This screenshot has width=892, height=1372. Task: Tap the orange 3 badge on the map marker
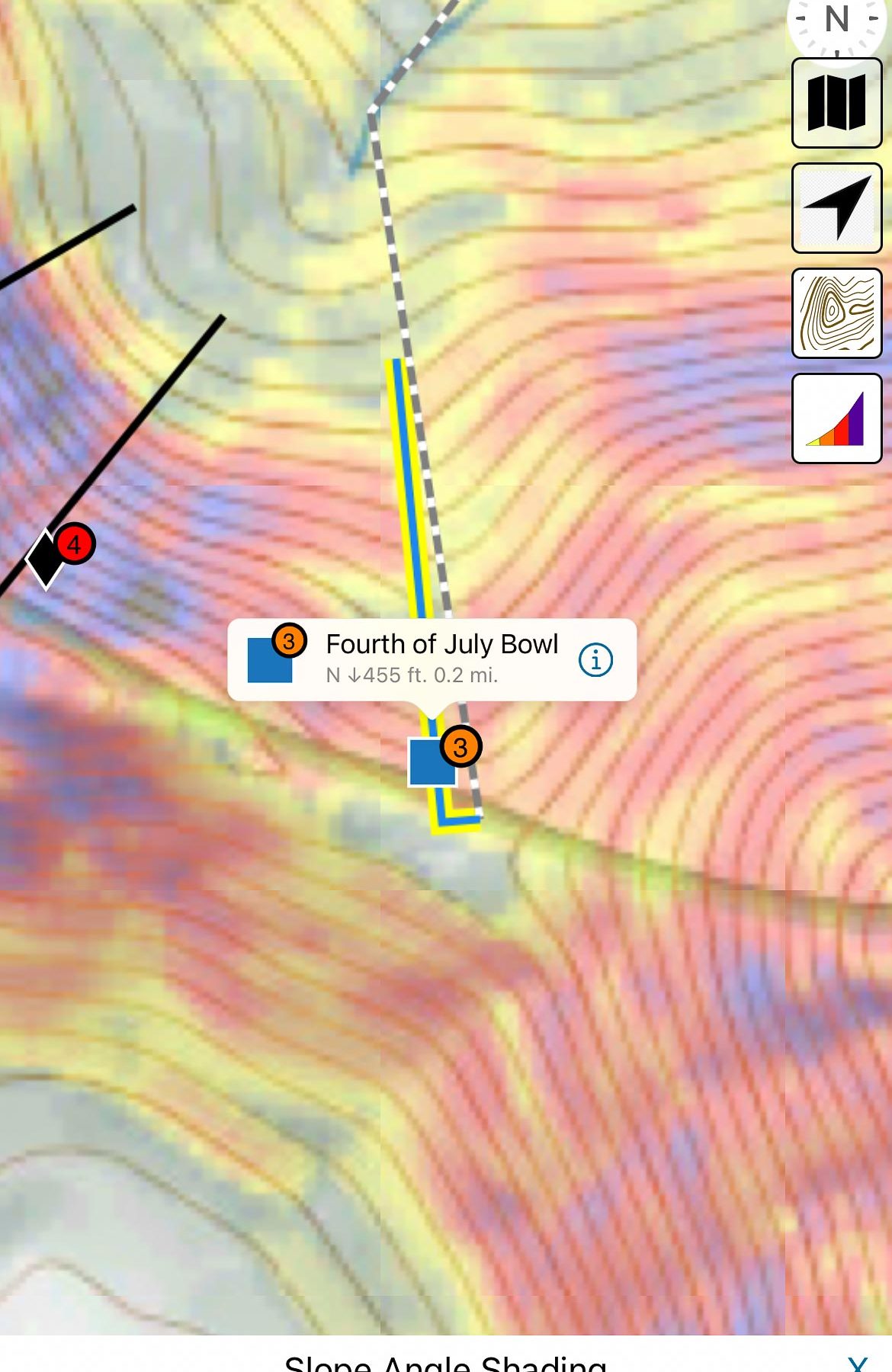tap(460, 747)
